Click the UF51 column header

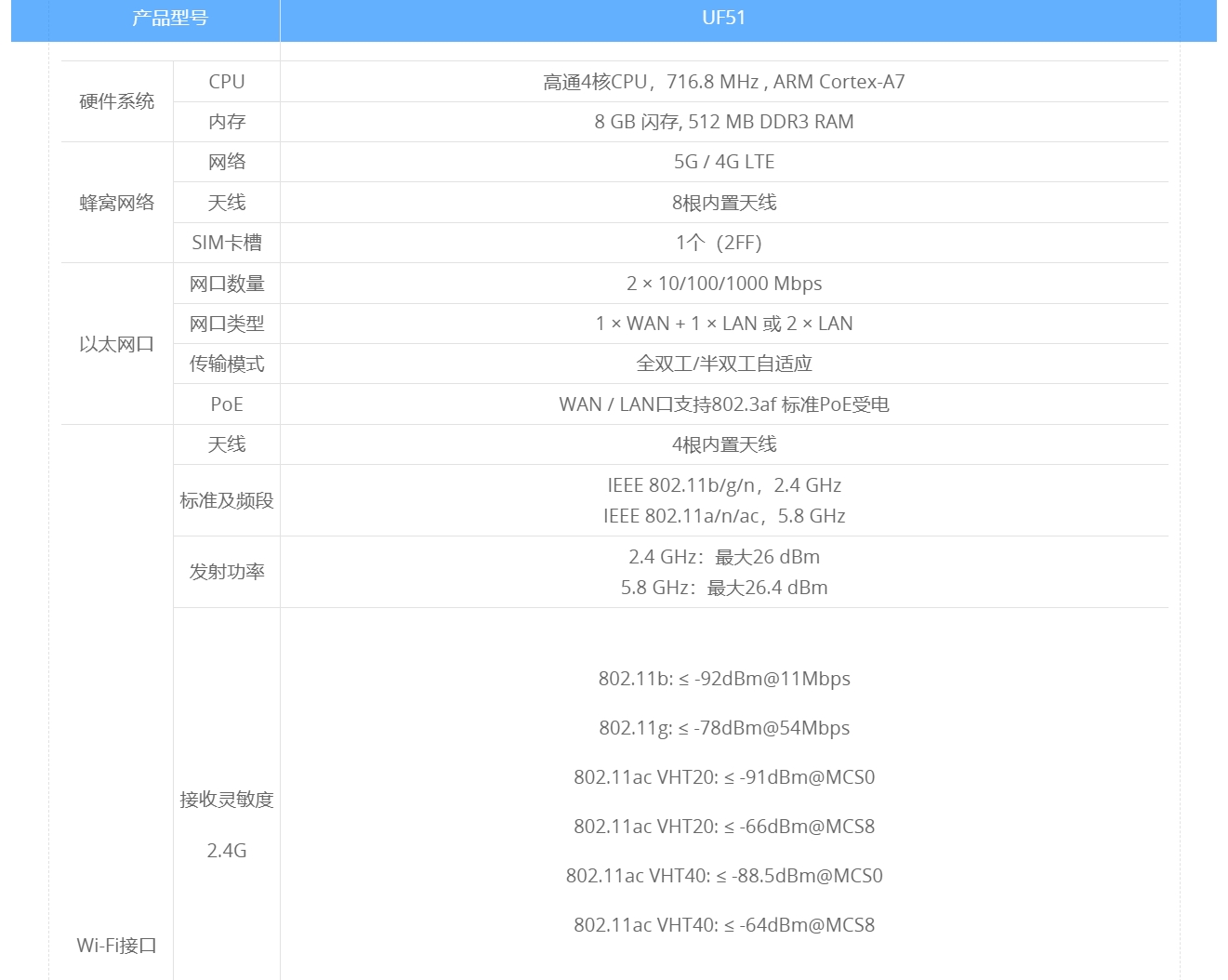click(723, 19)
